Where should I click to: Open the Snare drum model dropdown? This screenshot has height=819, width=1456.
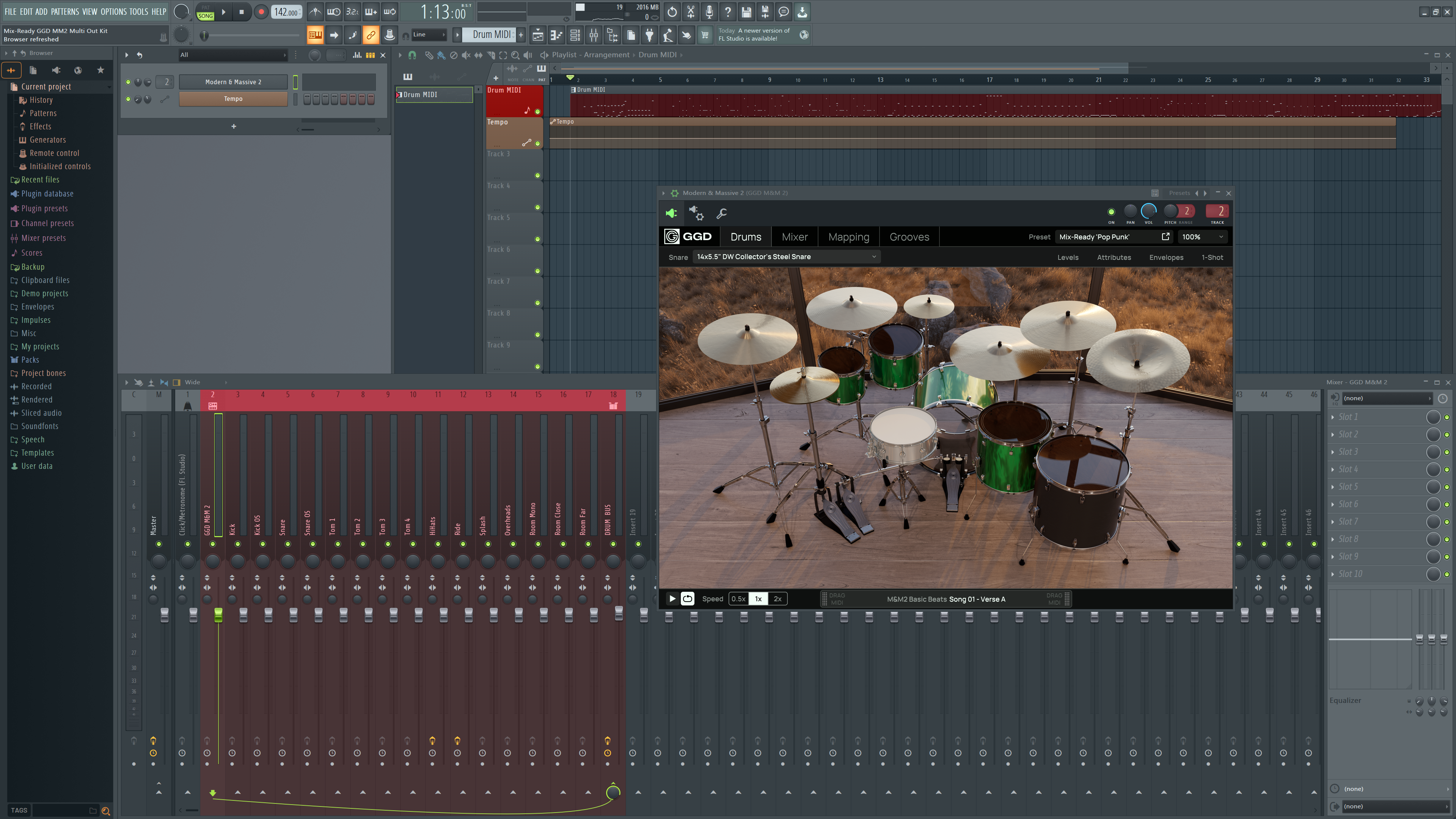(x=786, y=256)
